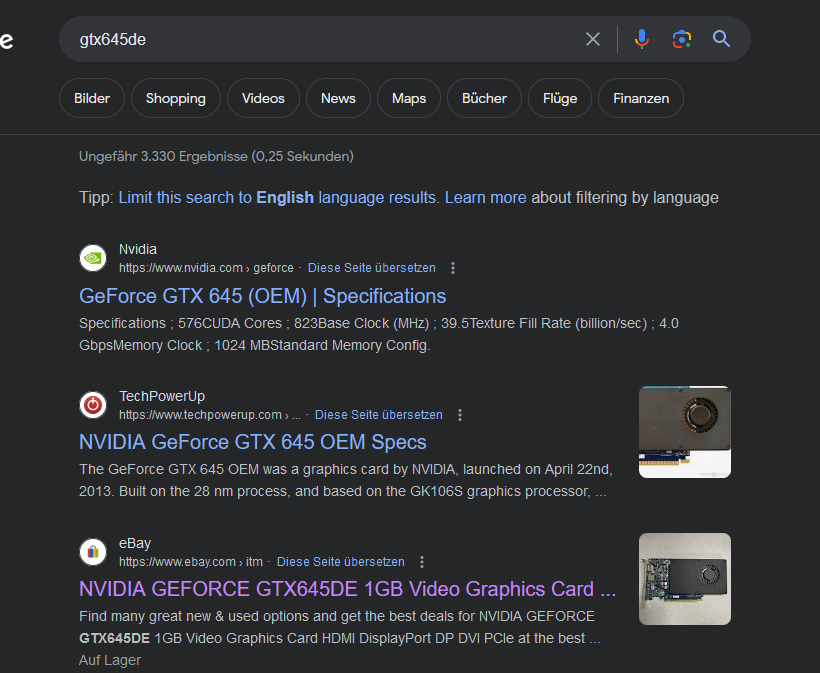The width and height of the screenshot is (820, 673).
Task: Start voice search with microphone icon
Action: (642, 39)
